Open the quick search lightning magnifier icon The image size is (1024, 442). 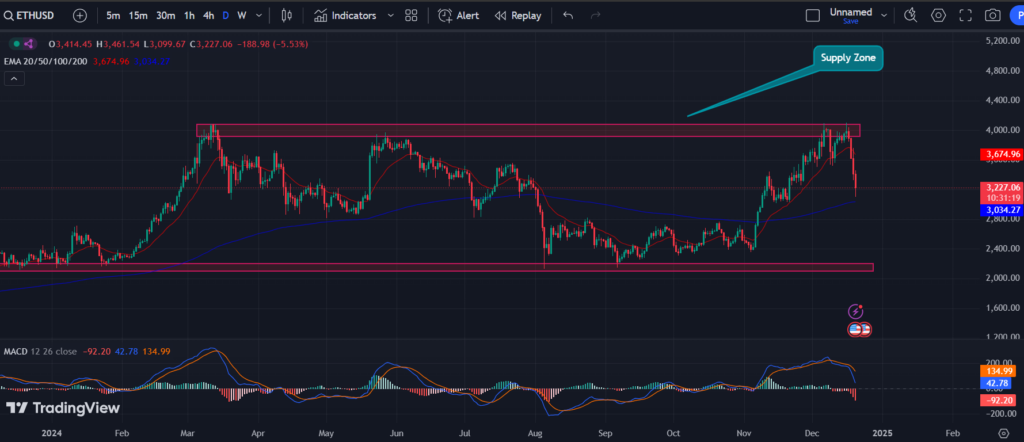[911, 15]
